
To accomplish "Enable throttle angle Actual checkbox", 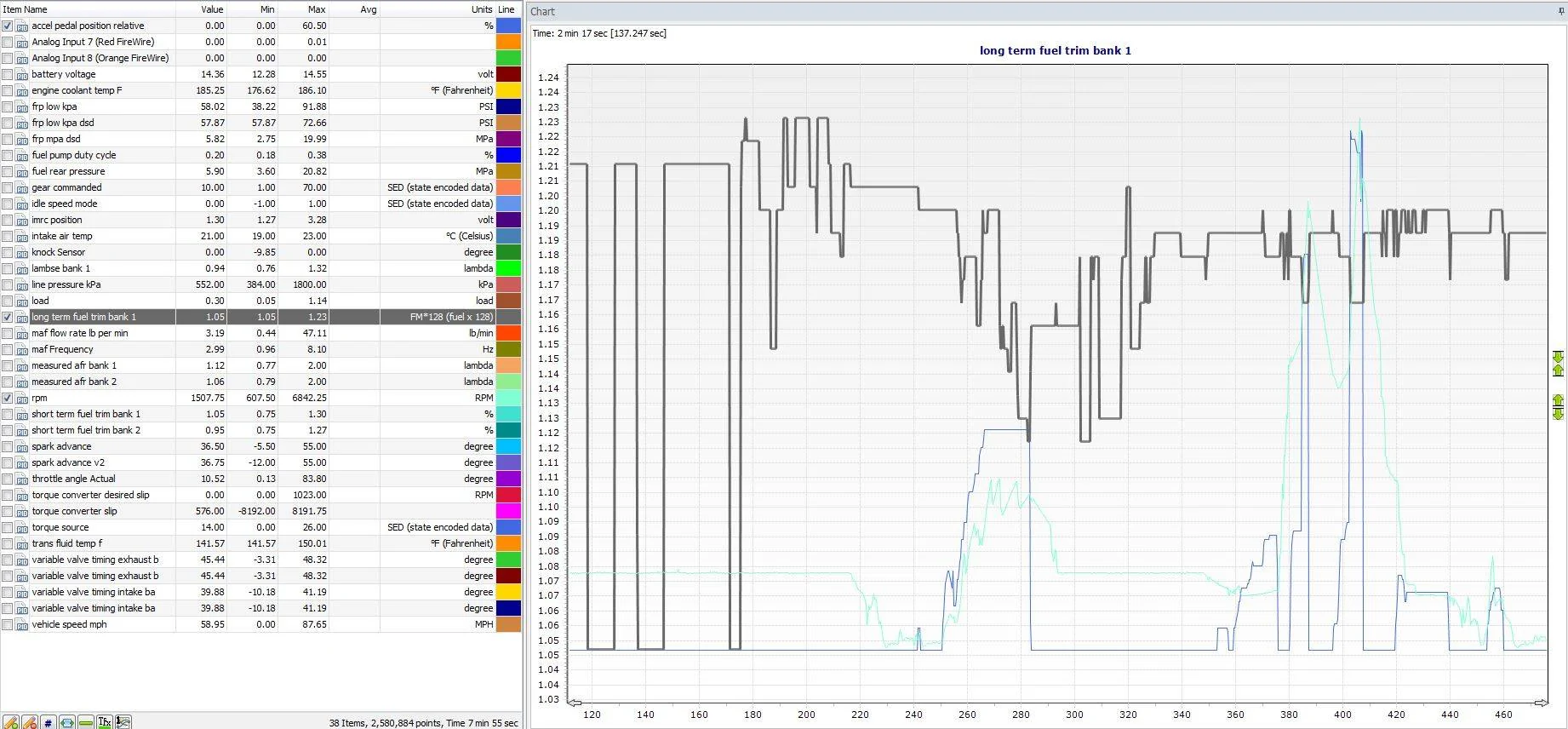I will tap(8, 479).
